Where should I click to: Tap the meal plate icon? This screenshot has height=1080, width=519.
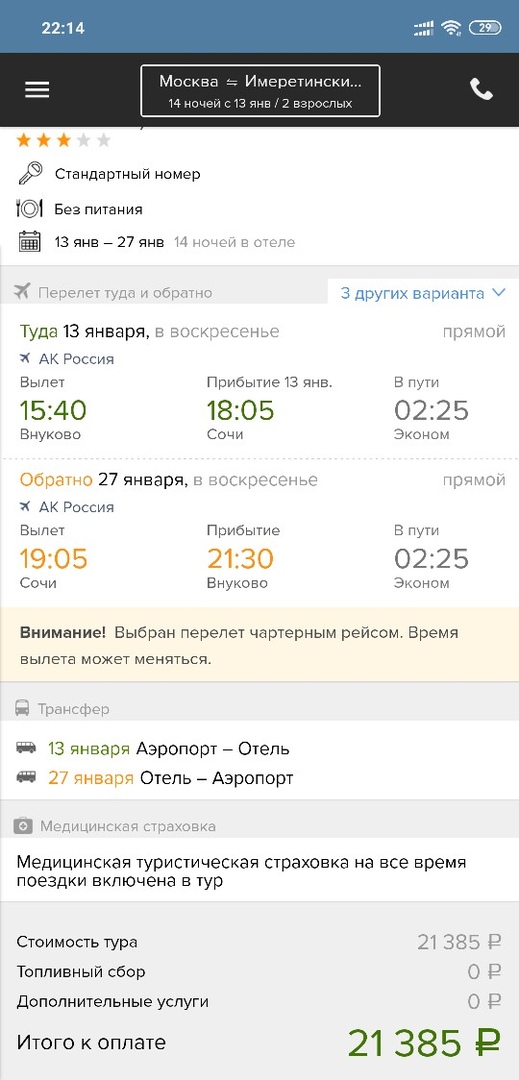point(30,208)
